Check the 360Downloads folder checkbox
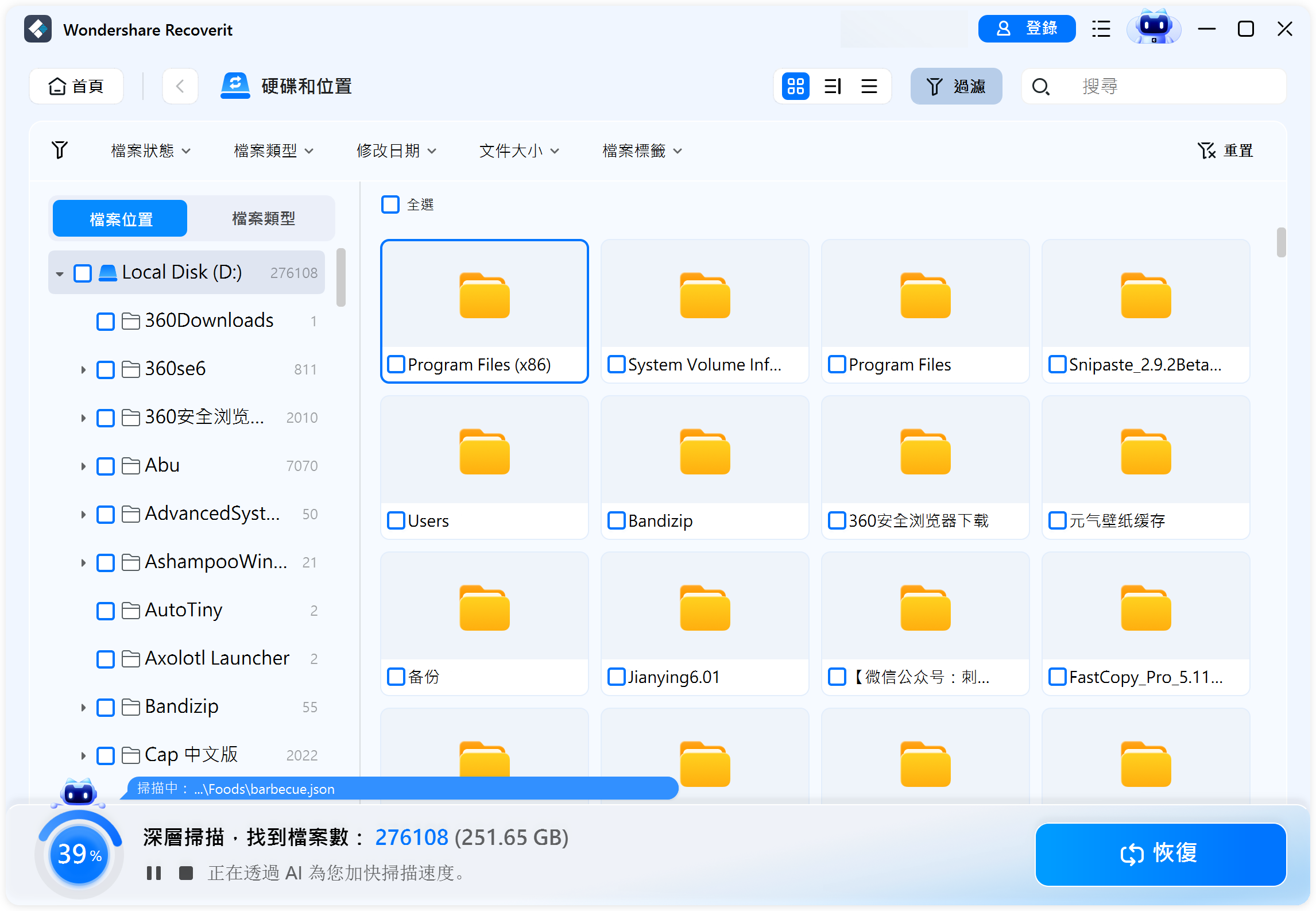This screenshot has height=911, width=1316. pos(106,321)
